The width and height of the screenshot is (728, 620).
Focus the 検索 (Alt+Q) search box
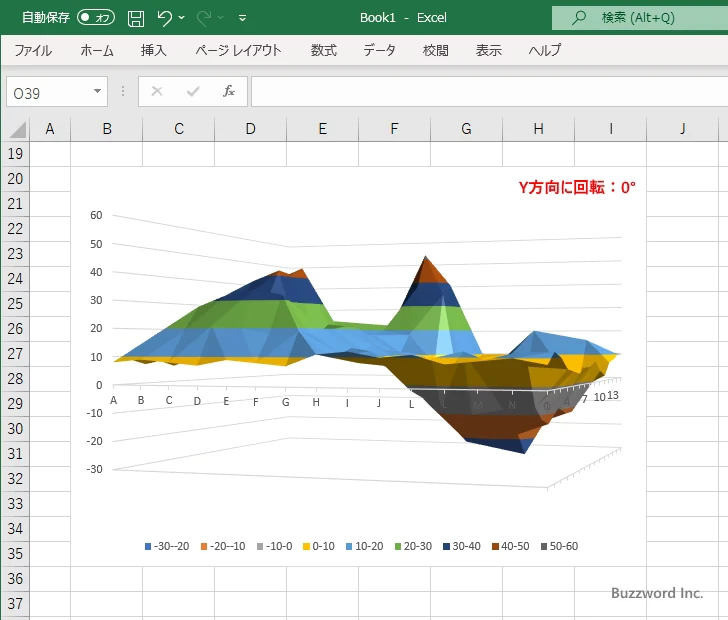pyautogui.click(x=640, y=18)
